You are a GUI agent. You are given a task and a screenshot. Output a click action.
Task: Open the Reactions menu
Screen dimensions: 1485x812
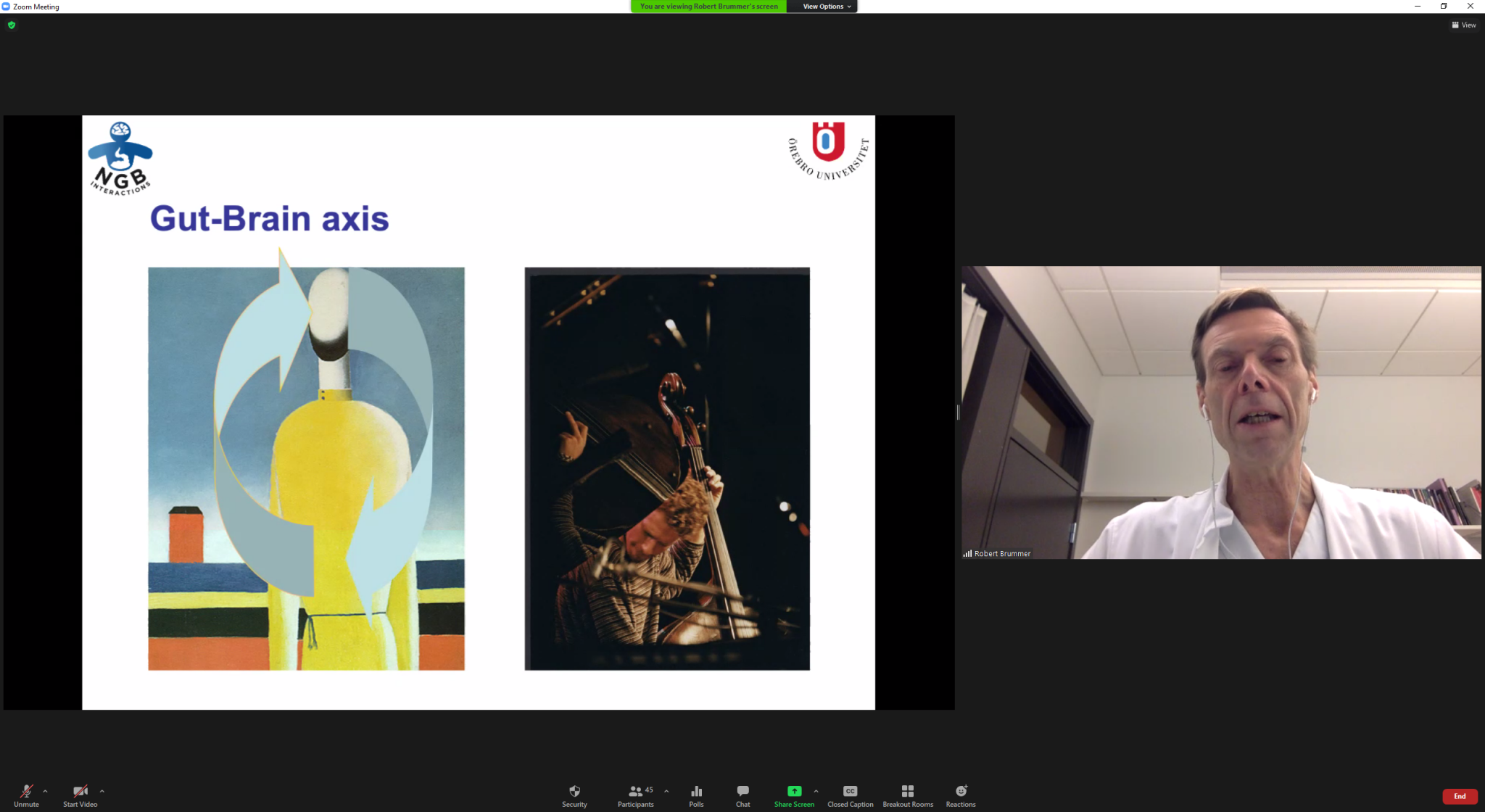[961, 795]
